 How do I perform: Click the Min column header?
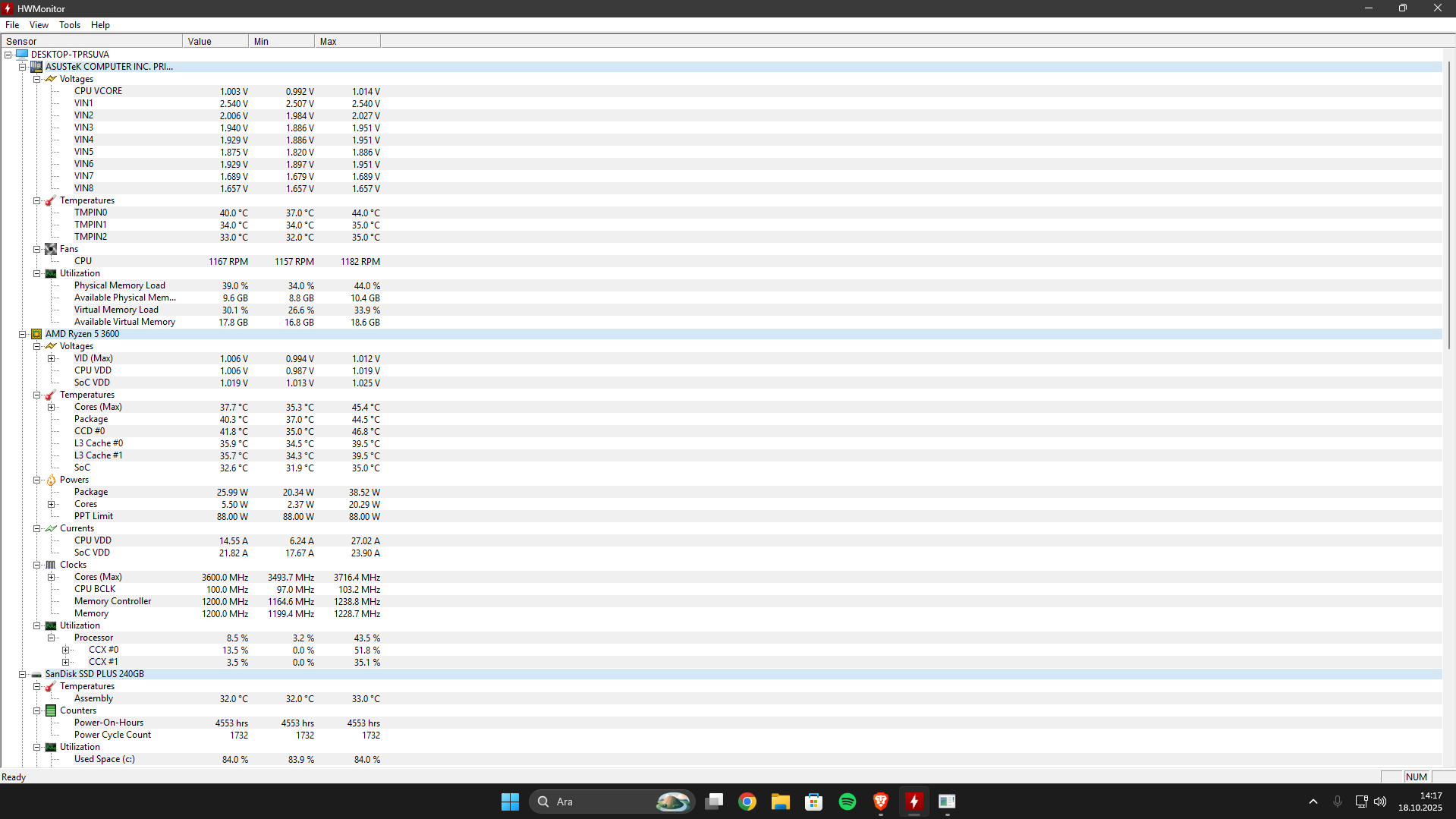281,41
